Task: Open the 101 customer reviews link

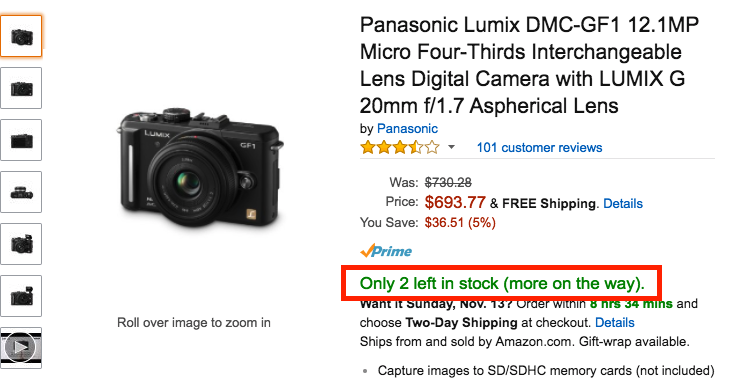Action: 539,148
